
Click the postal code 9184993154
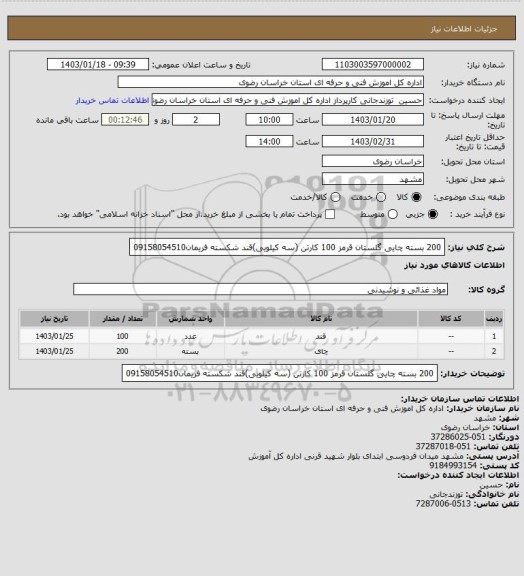coord(453,465)
